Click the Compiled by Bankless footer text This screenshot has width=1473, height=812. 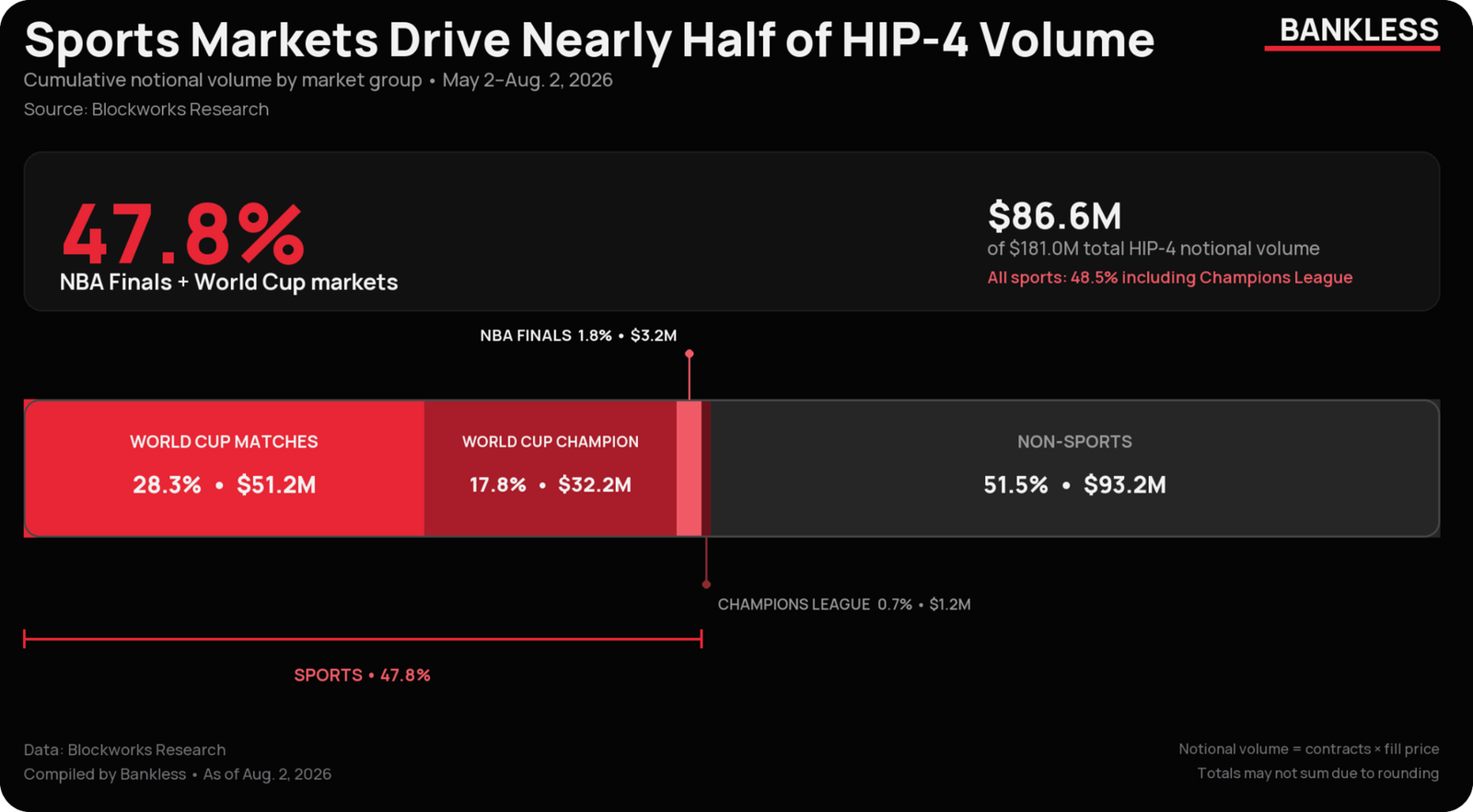click(x=178, y=774)
